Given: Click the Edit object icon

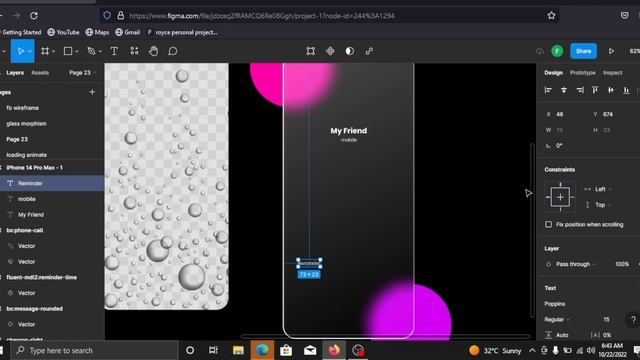Looking at the screenshot, I should coord(311,51).
